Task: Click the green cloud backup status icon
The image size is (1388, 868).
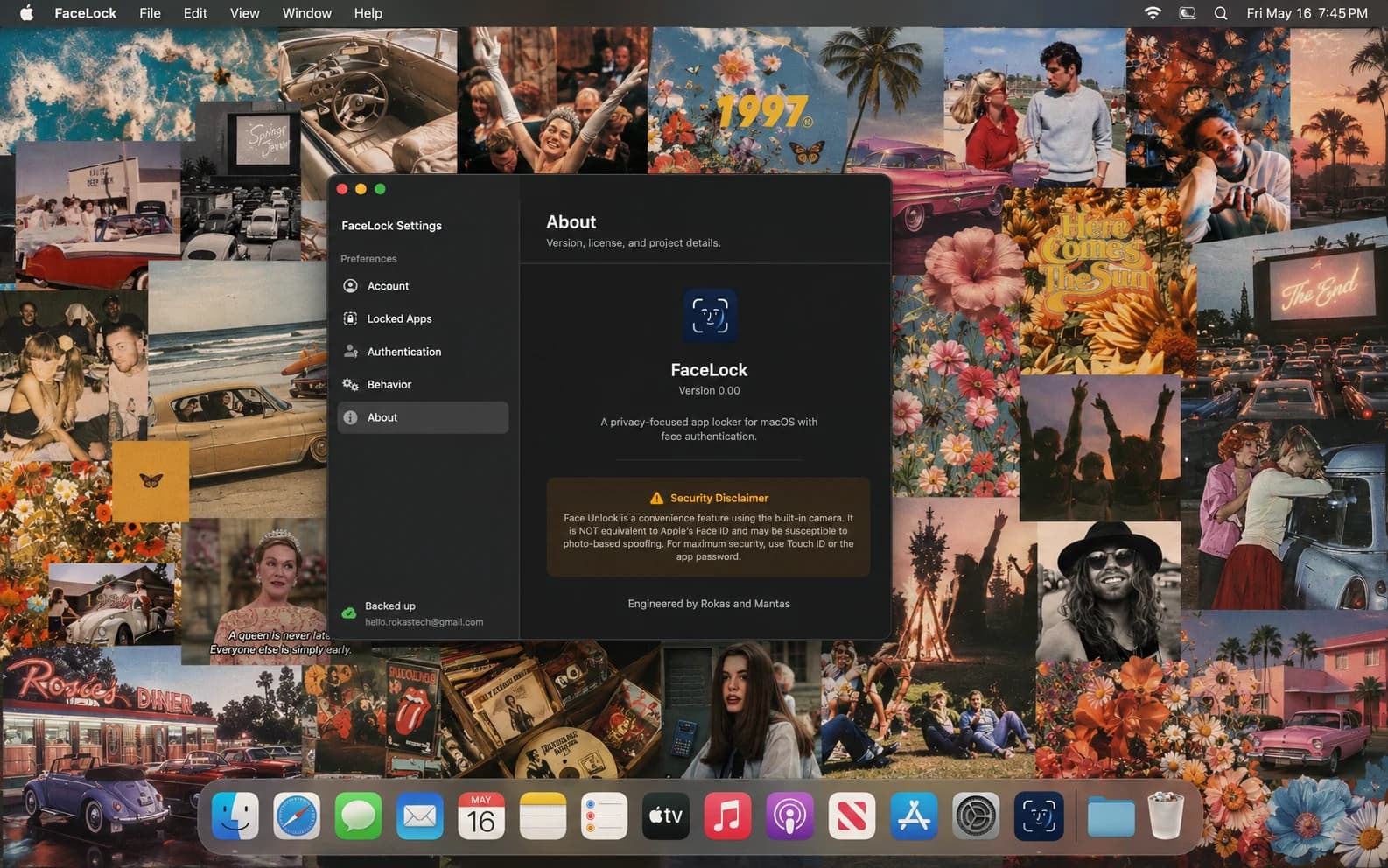Action: 348,613
